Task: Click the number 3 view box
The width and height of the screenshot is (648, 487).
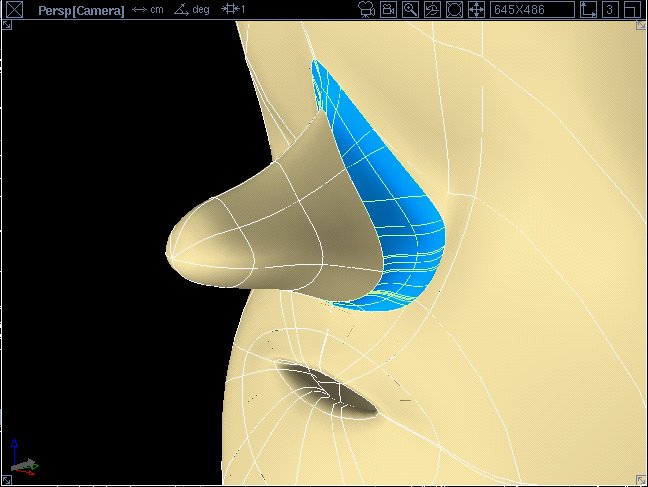Action: tap(610, 10)
